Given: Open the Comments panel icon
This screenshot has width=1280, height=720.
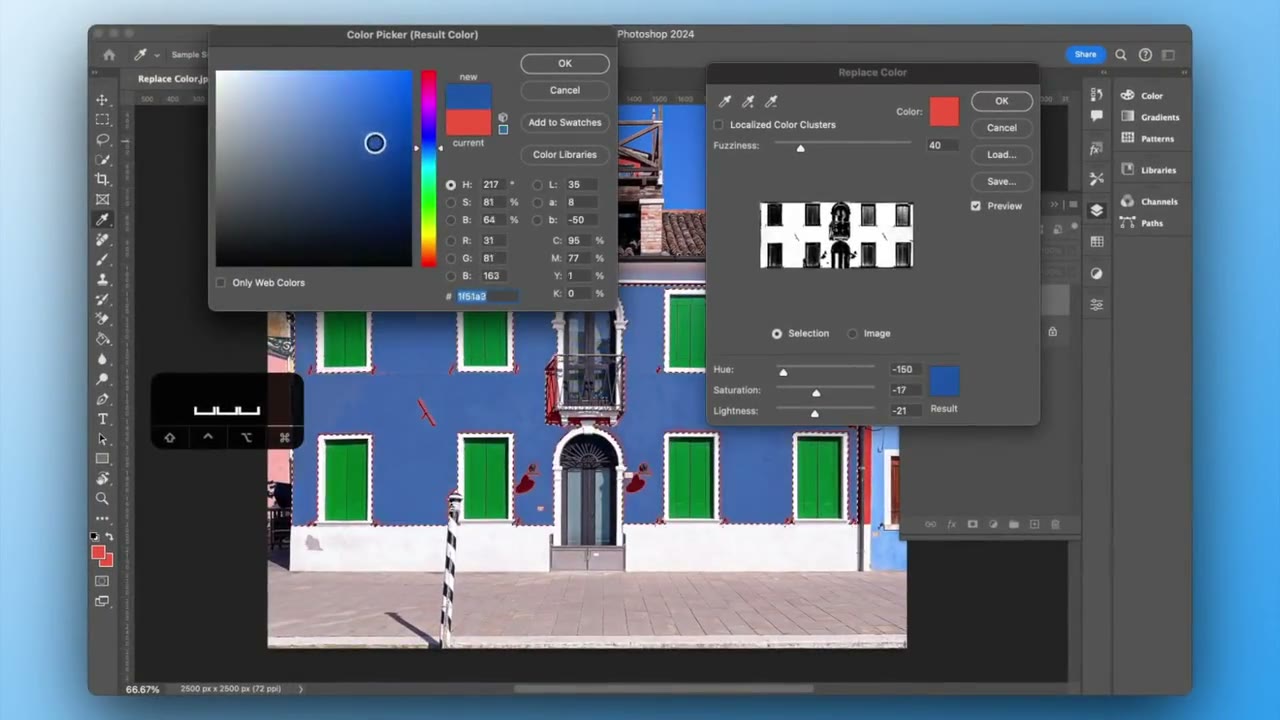Looking at the screenshot, I should coord(1097,116).
